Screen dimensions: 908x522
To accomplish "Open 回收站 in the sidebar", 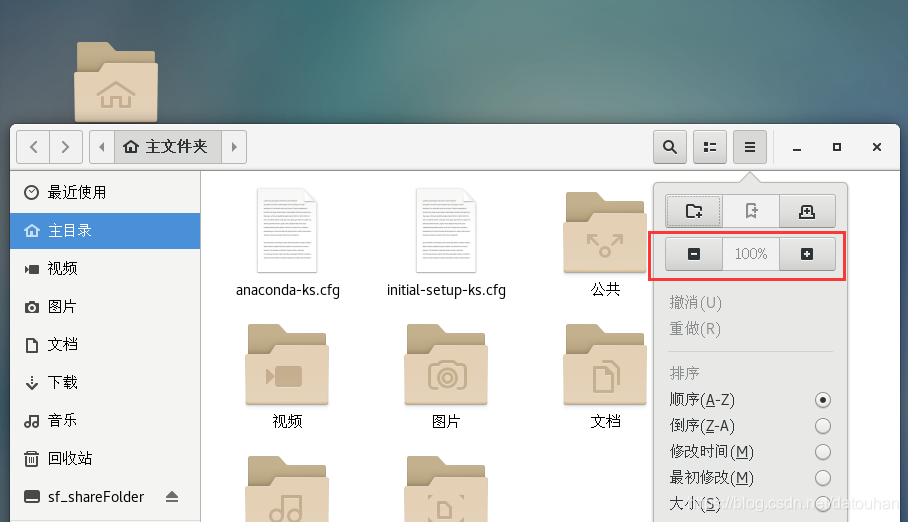I will 105,458.
